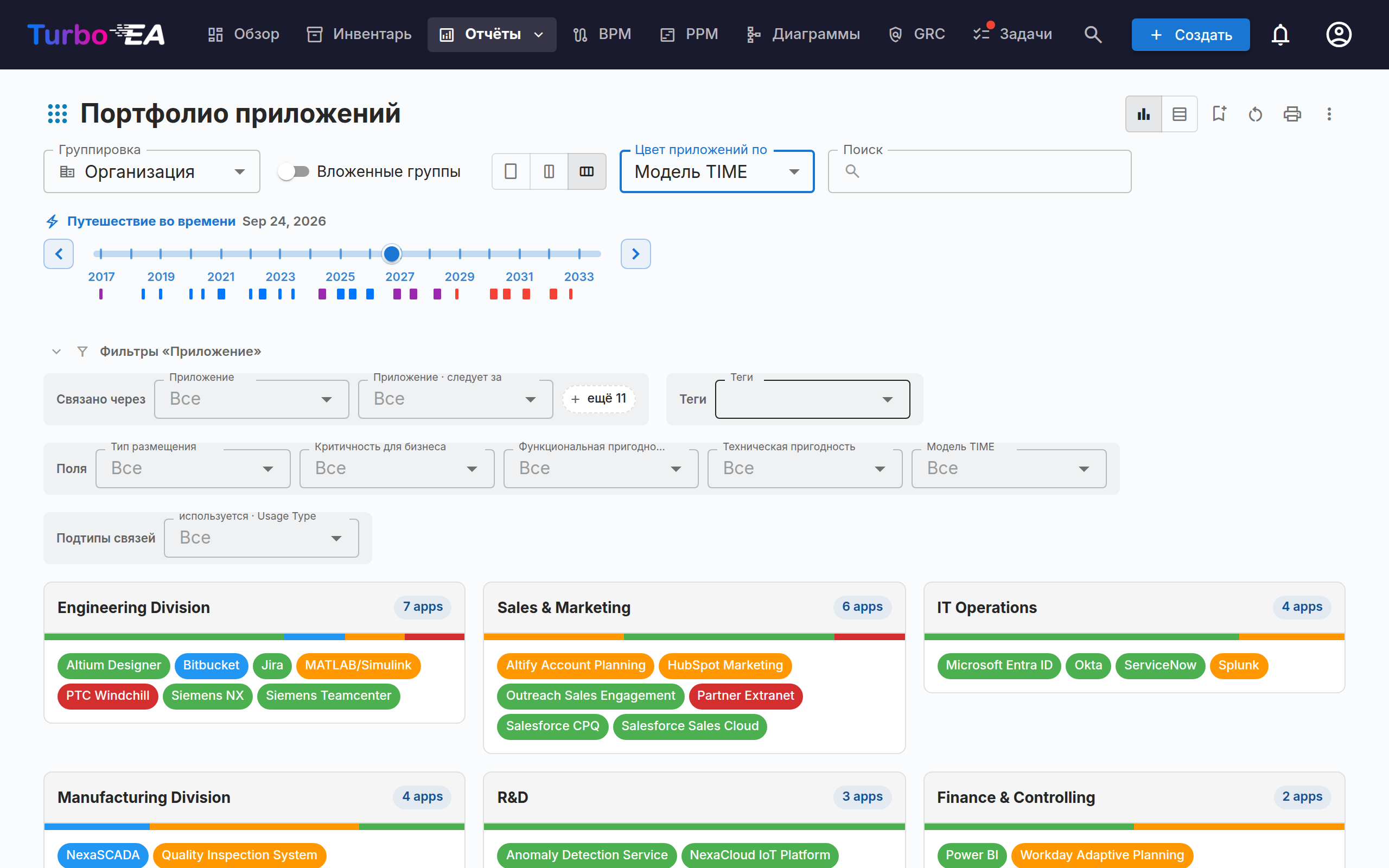Open the Отчёты menu dropdown
Viewport: 1389px width, 868px height.
tap(492, 34)
